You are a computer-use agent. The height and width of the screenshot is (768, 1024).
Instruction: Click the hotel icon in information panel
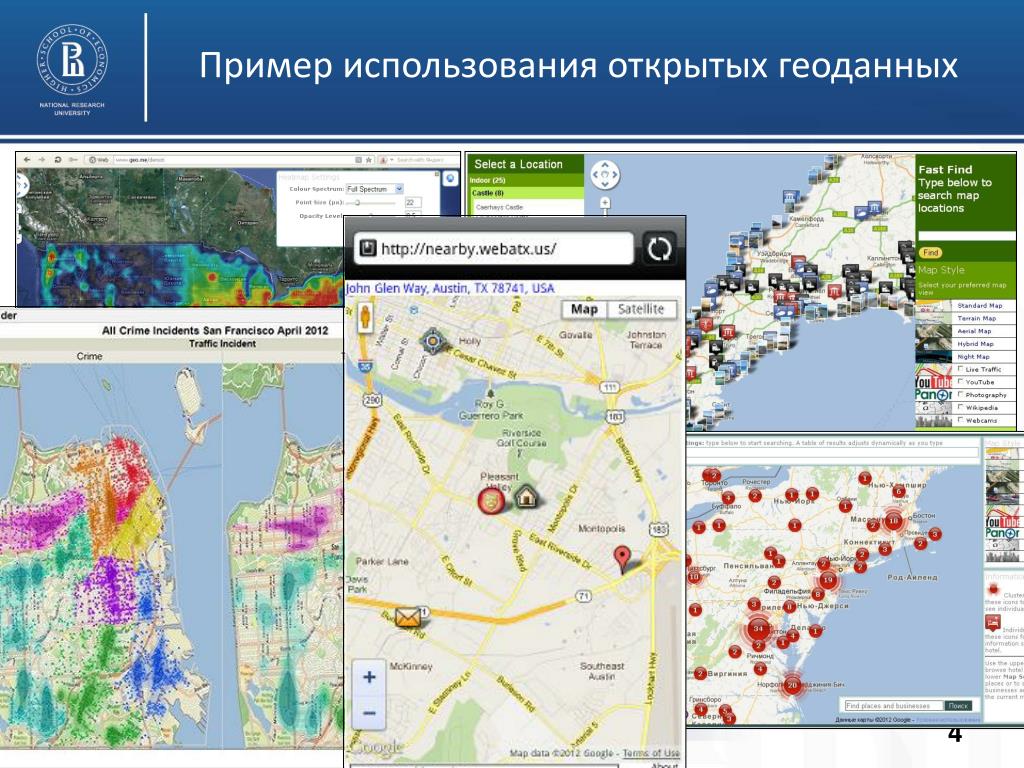(x=993, y=622)
